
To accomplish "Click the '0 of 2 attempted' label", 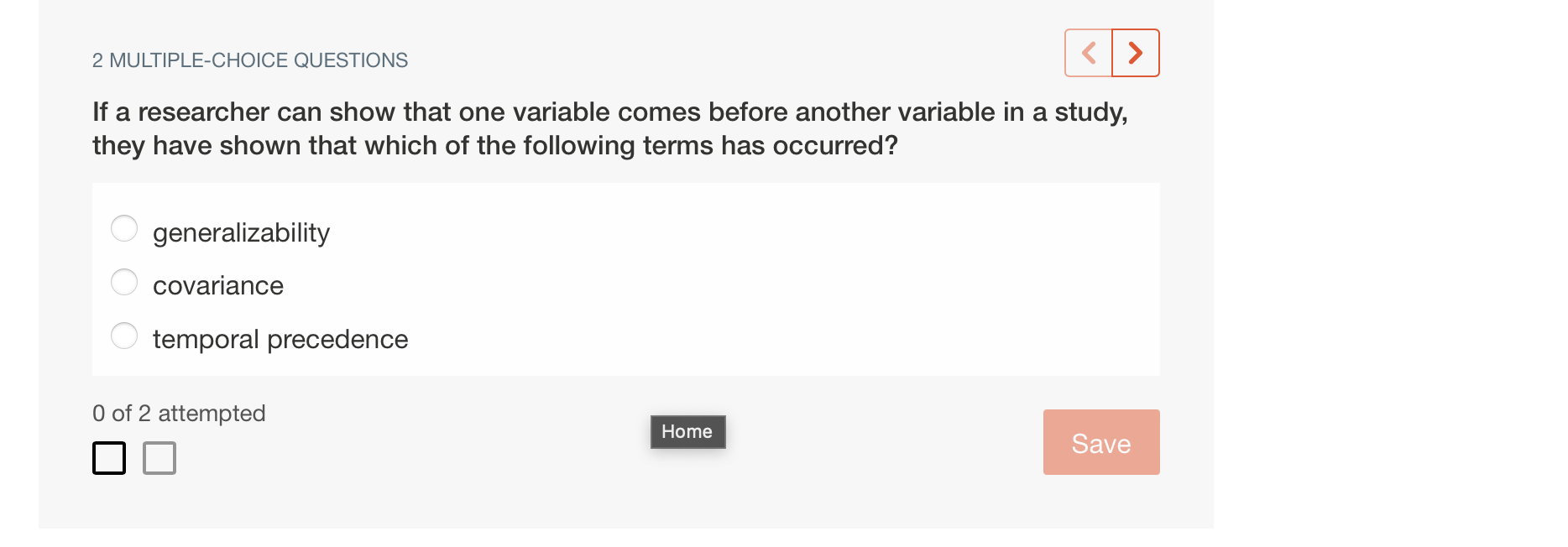I will (178, 413).
